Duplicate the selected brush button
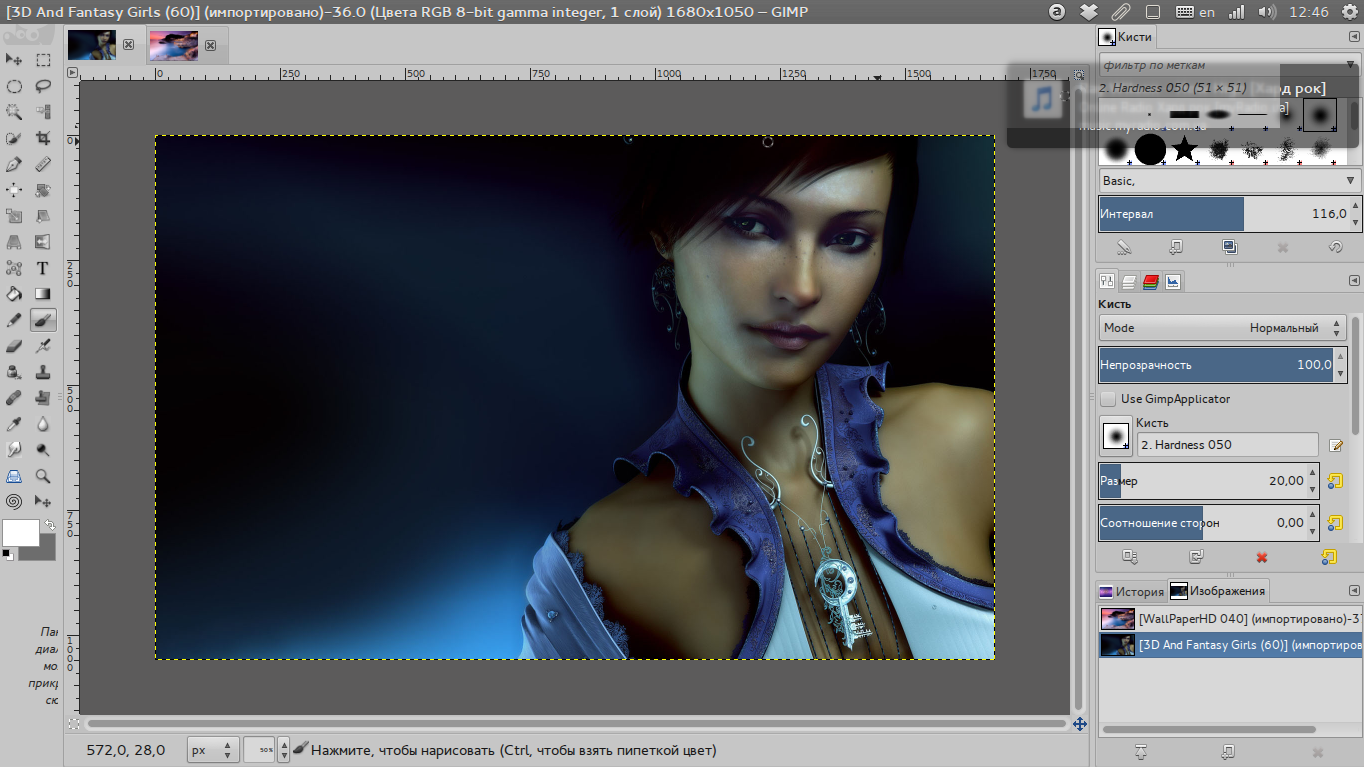The width and height of the screenshot is (1364, 767). [1229, 247]
